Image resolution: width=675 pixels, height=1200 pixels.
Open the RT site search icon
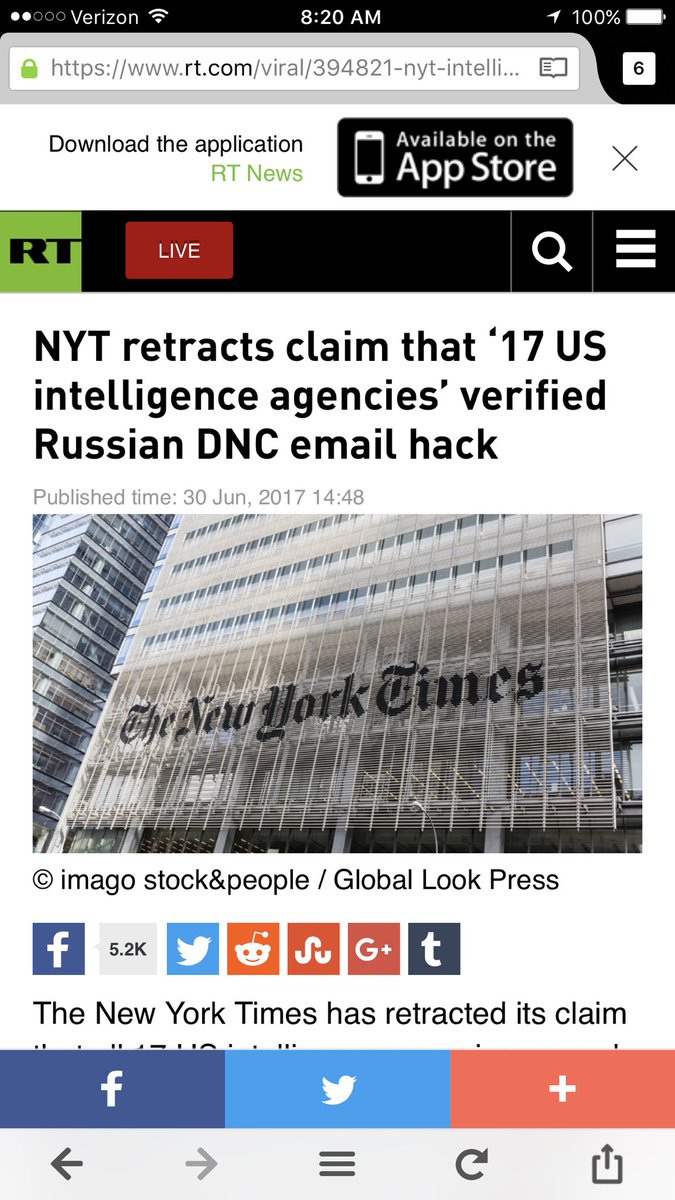[x=551, y=250]
